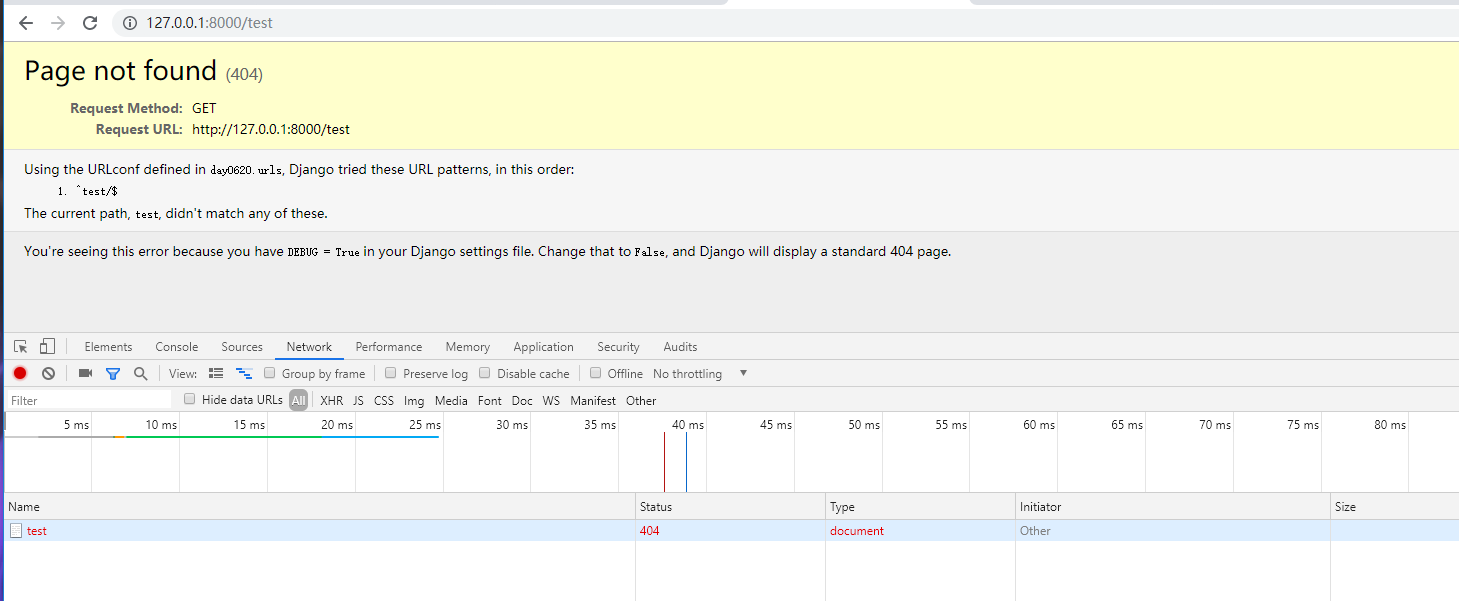Tick the Disable cache checkbox
Screen dimensions: 1459x601
point(485,373)
